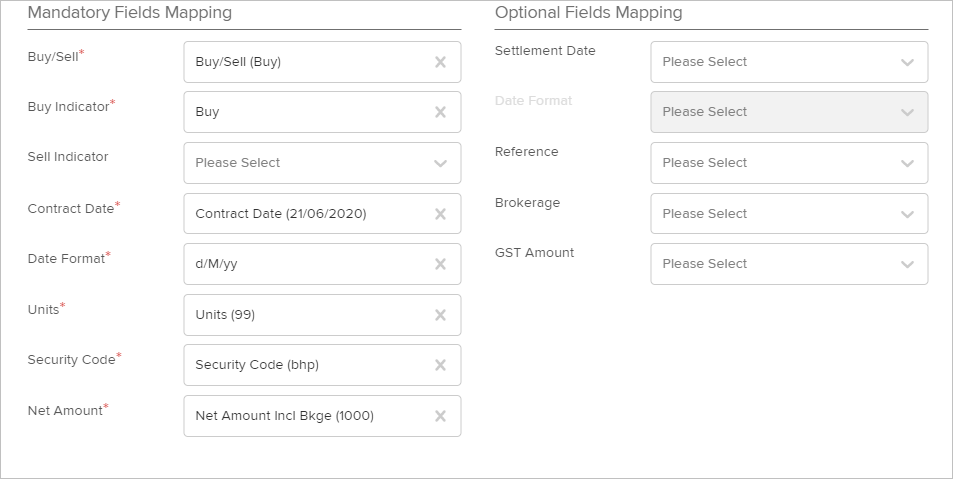This screenshot has height=479, width=953.
Task: Expand the Brokerage dropdown
Action: click(x=789, y=213)
